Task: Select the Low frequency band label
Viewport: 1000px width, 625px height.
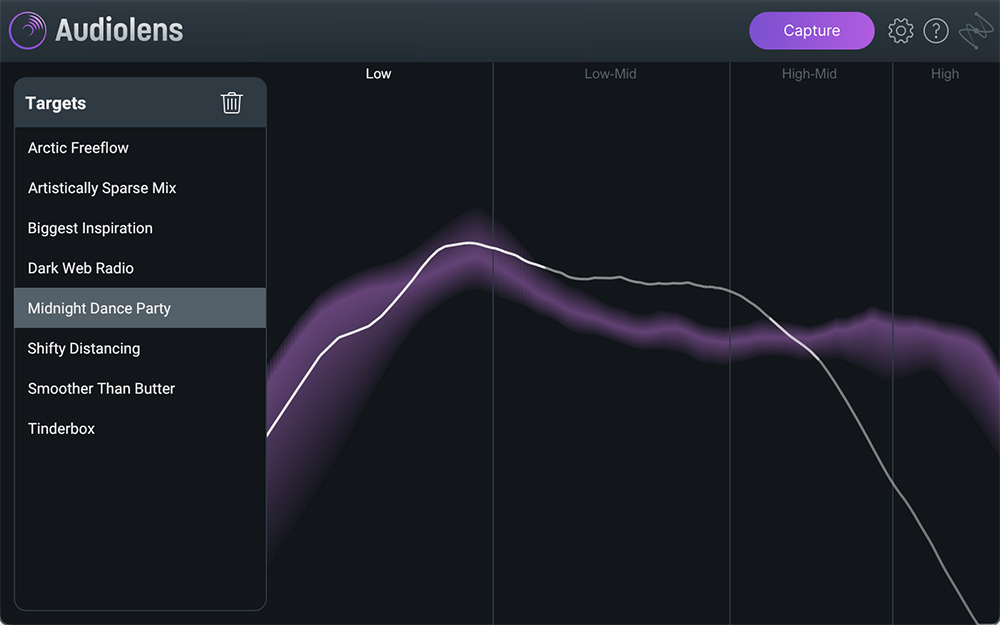Action: click(x=378, y=73)
